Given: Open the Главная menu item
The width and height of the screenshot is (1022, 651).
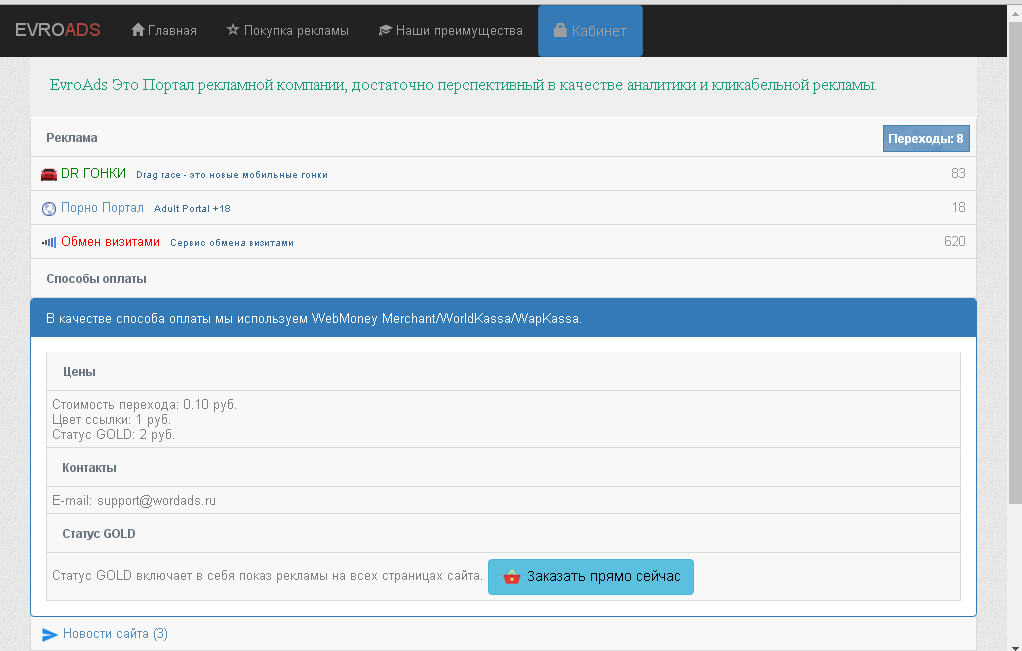Looking at the screenshot, I should tap(172, 31).
